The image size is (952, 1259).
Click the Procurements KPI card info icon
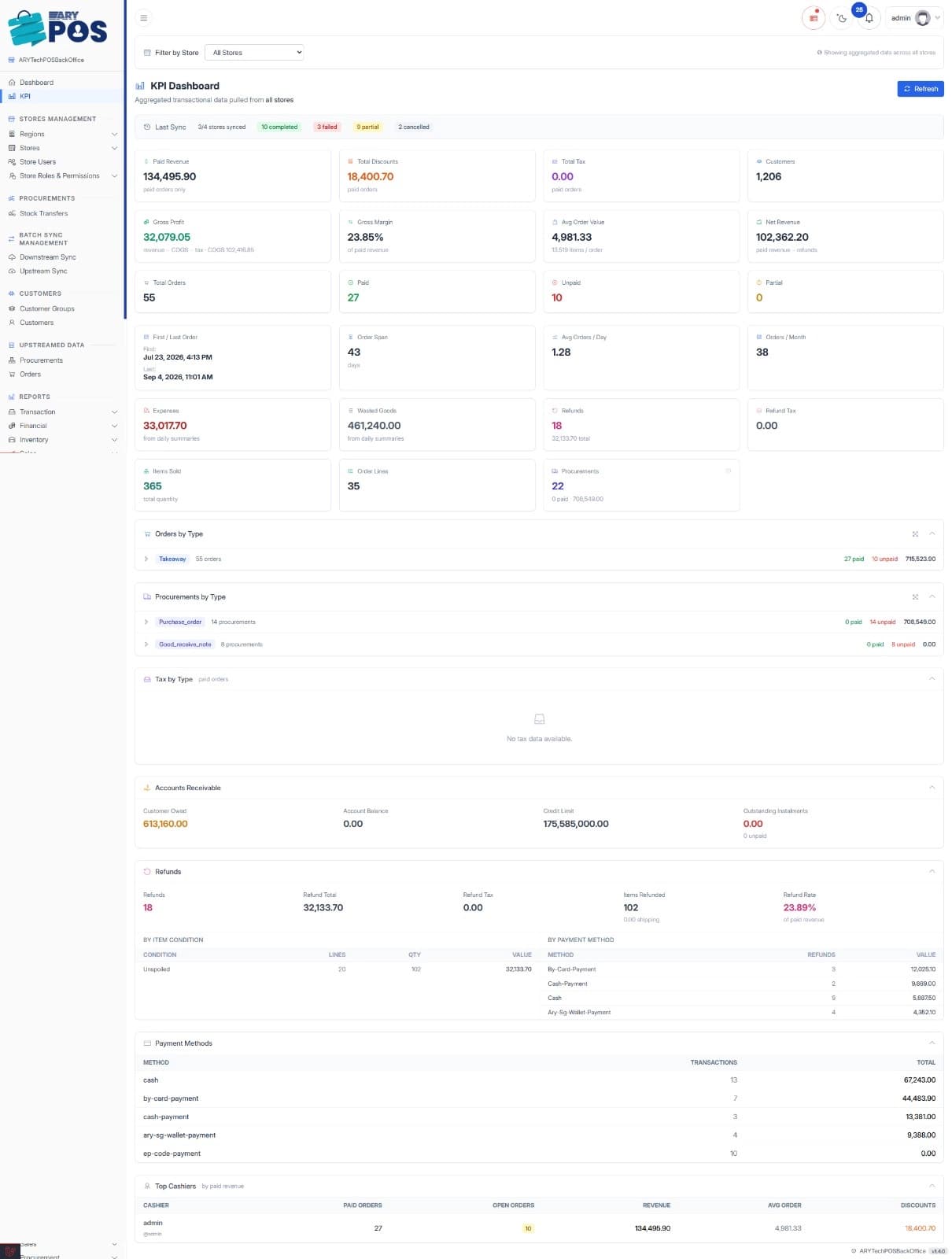[728, 471]
